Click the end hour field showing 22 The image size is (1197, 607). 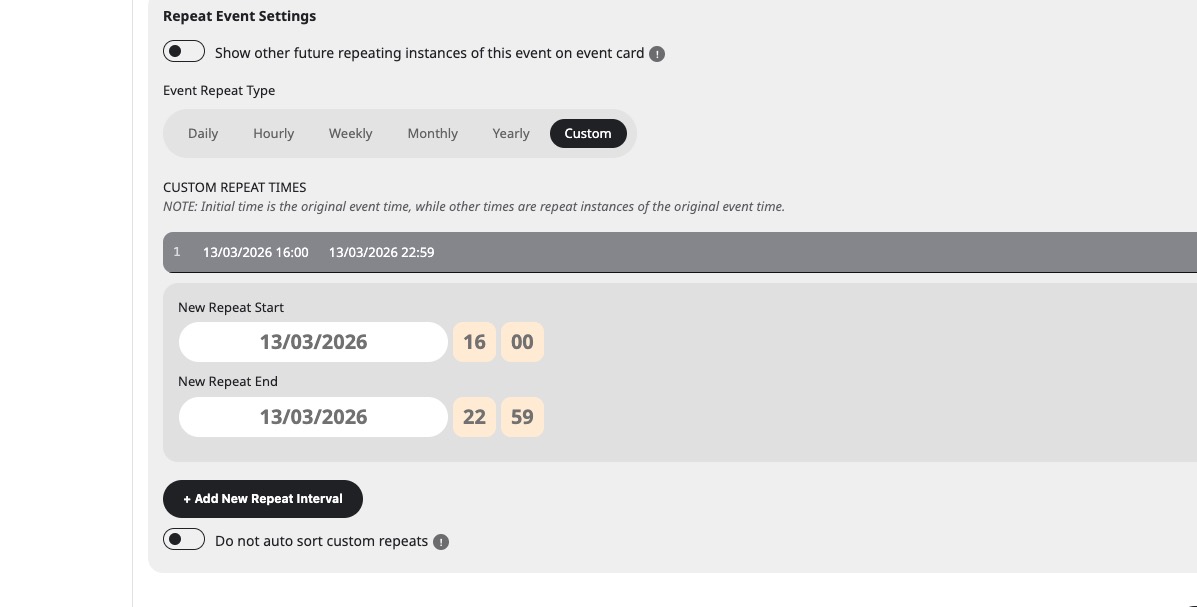474,417
